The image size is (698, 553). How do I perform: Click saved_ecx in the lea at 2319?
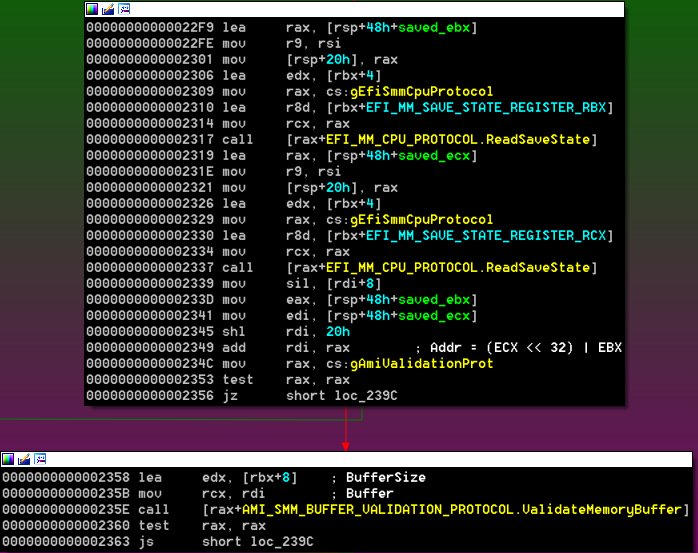pyautogui.click(x=434, y=156)
